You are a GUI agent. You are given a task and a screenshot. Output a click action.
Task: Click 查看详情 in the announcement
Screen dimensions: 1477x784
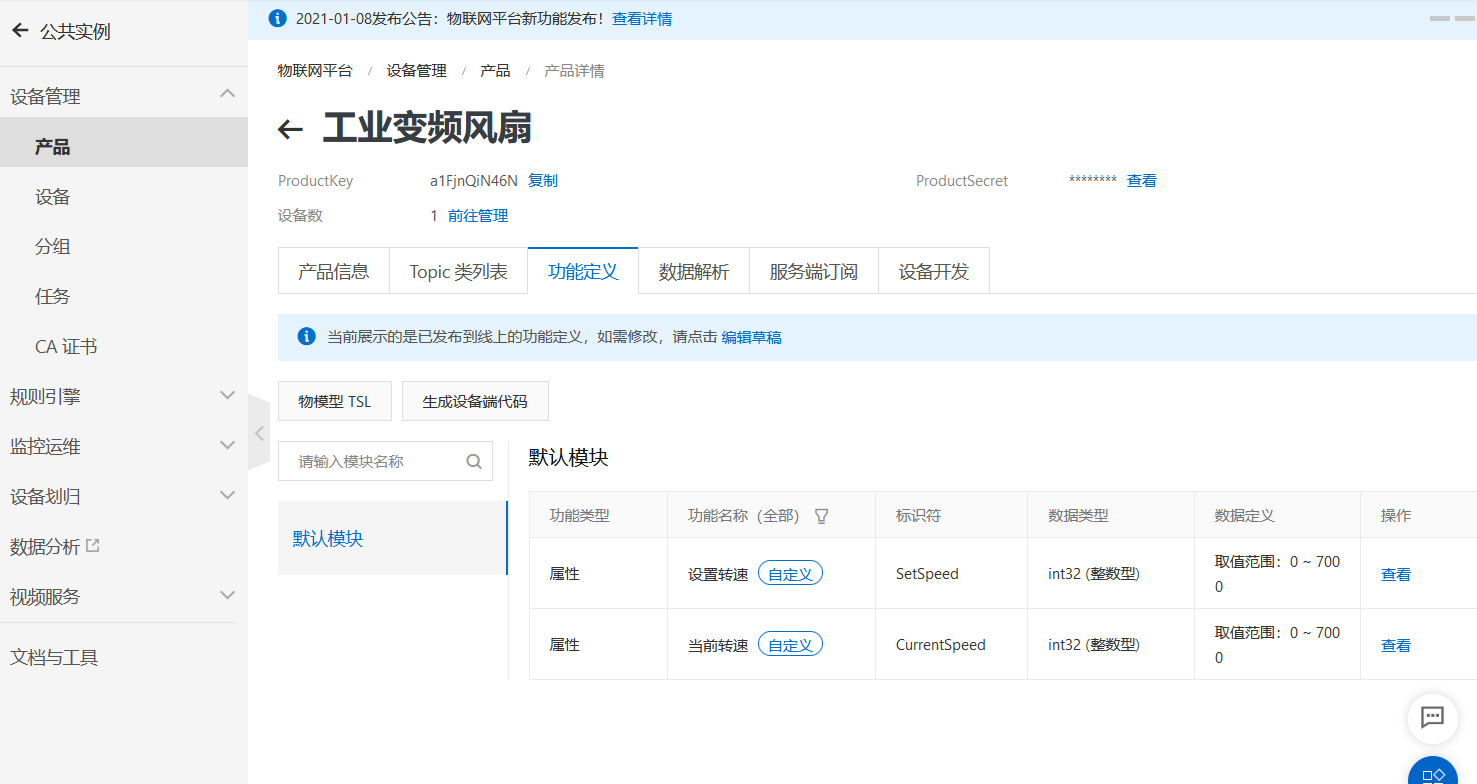pos(642,18)
